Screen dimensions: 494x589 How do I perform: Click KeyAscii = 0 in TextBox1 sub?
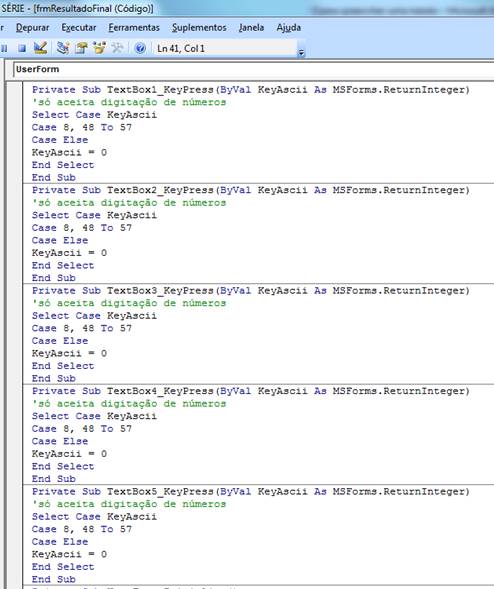(69, 153)
